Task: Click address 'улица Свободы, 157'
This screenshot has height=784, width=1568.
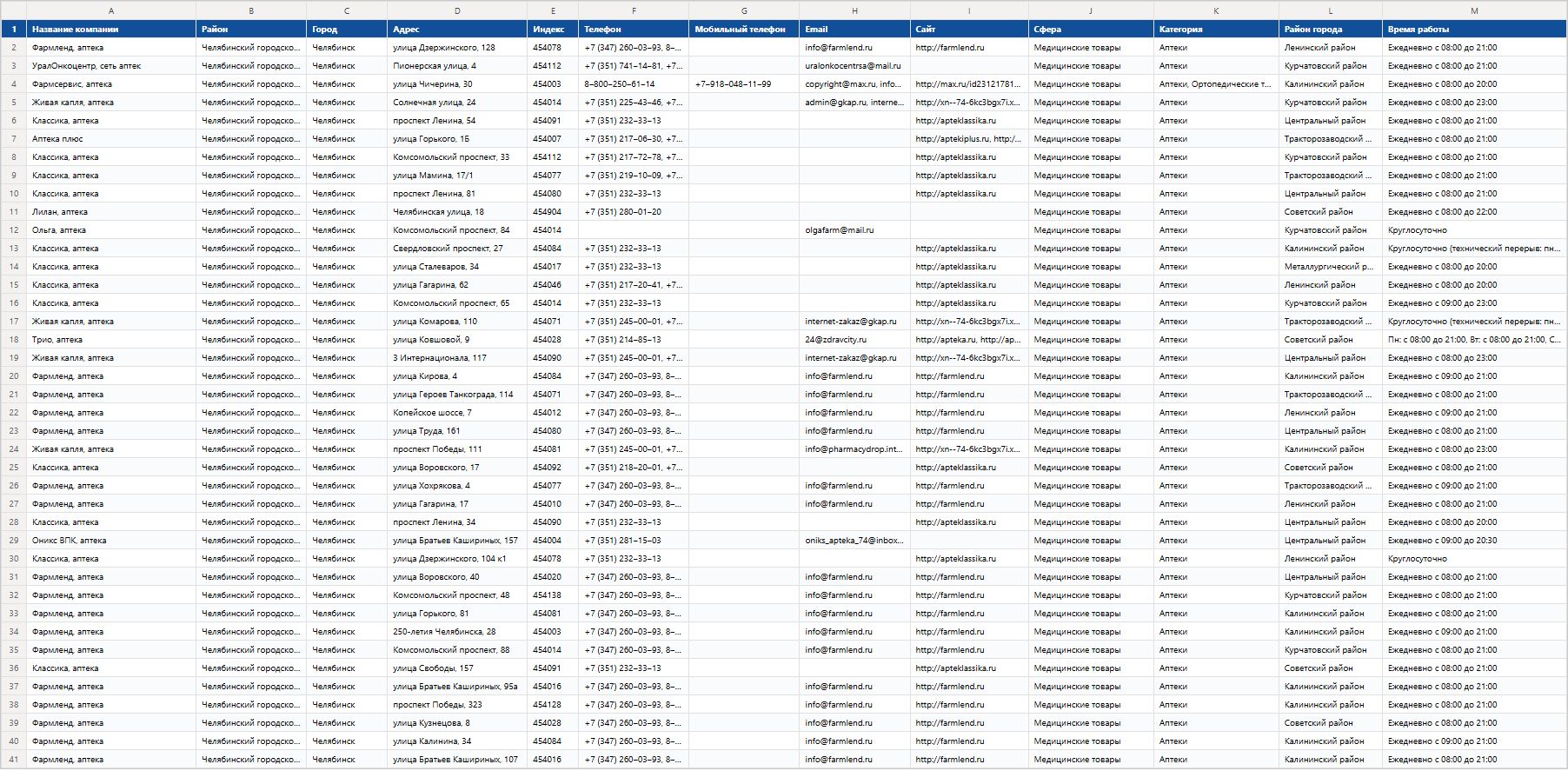Action: [x=457, y=668]
